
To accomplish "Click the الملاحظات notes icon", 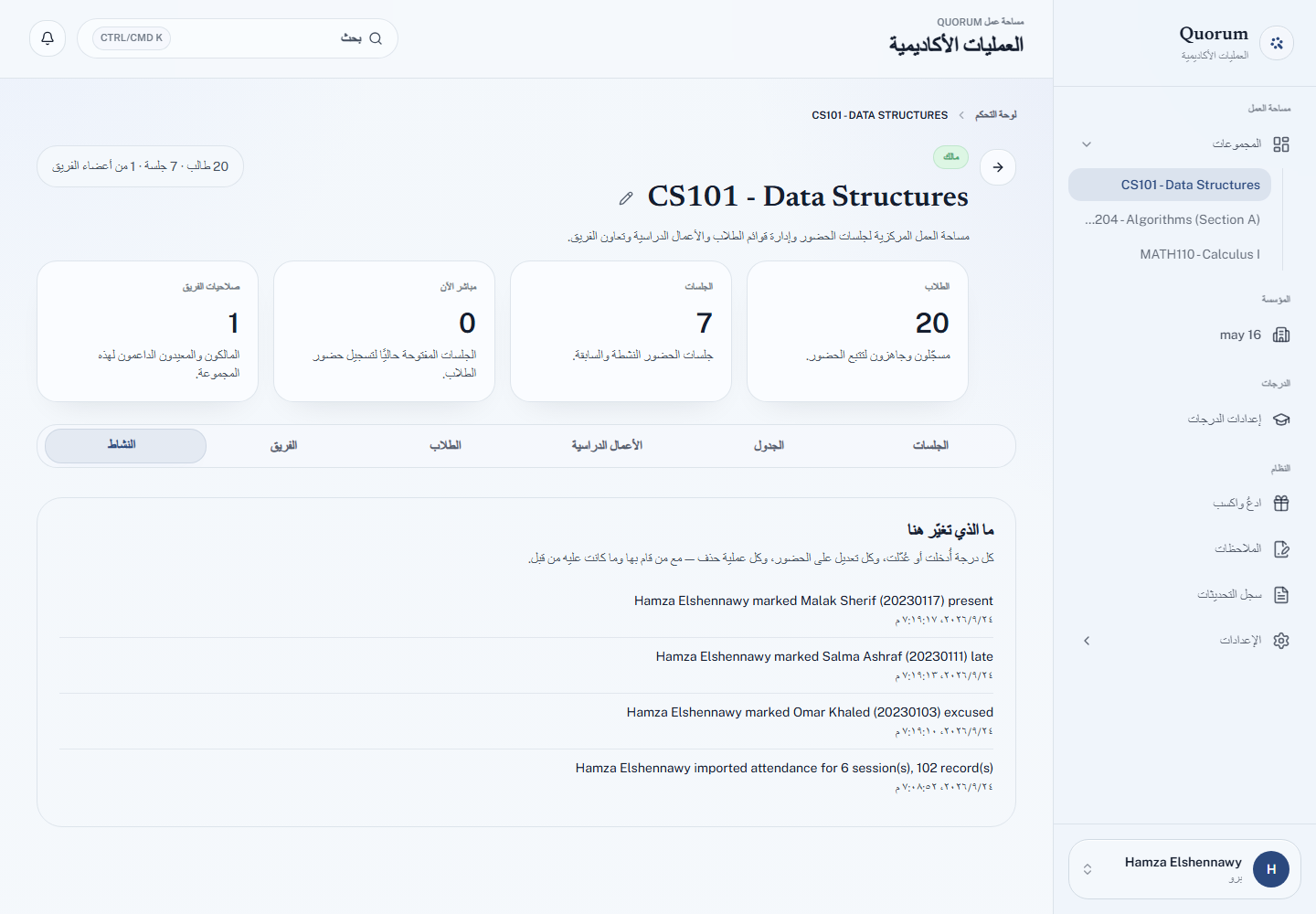I will pyautogui.click(x=1281, y=548).
